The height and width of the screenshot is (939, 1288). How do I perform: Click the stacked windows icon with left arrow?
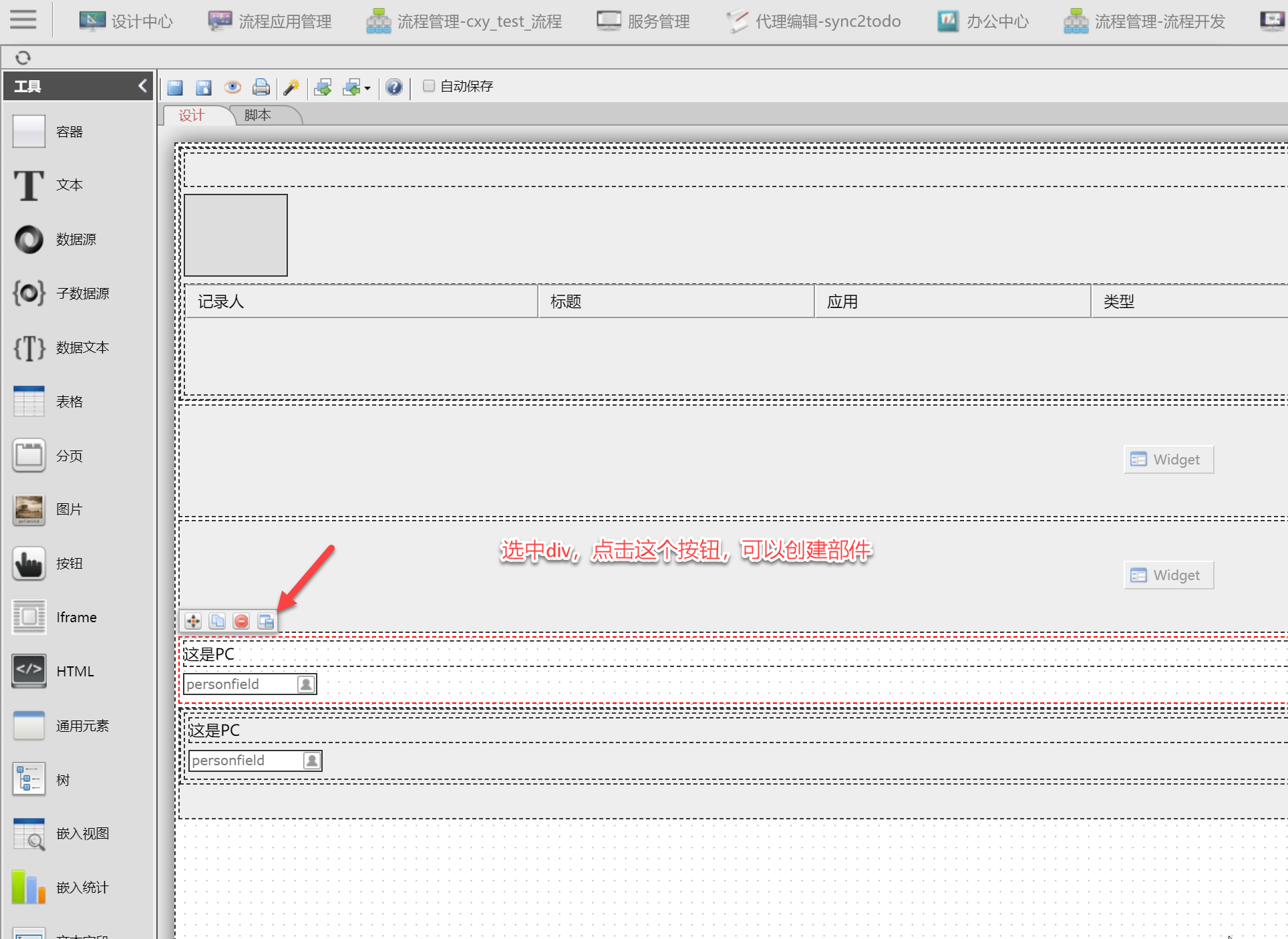coord(352,87)
